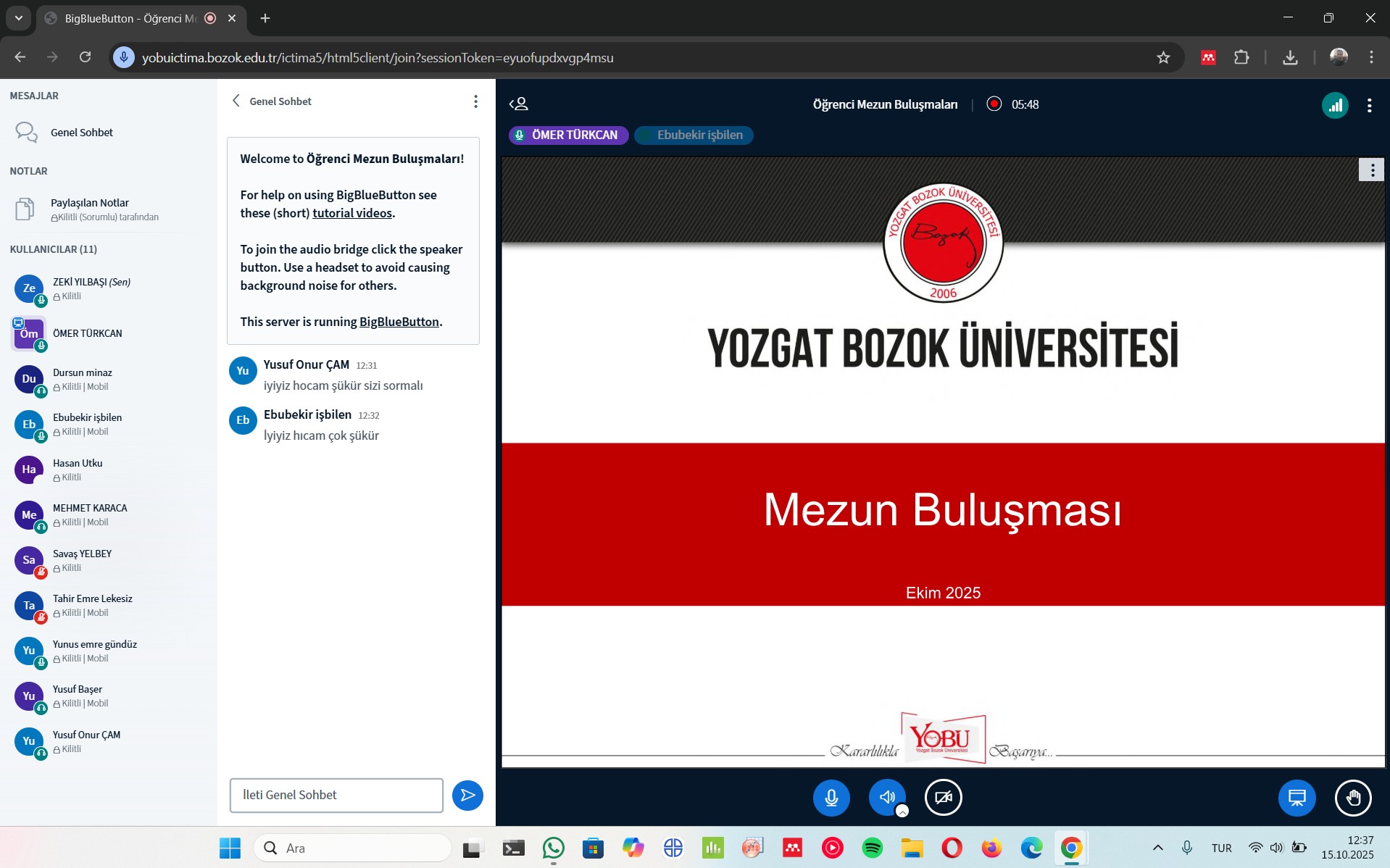Mute or unmute the microphone

coord(831,798)
